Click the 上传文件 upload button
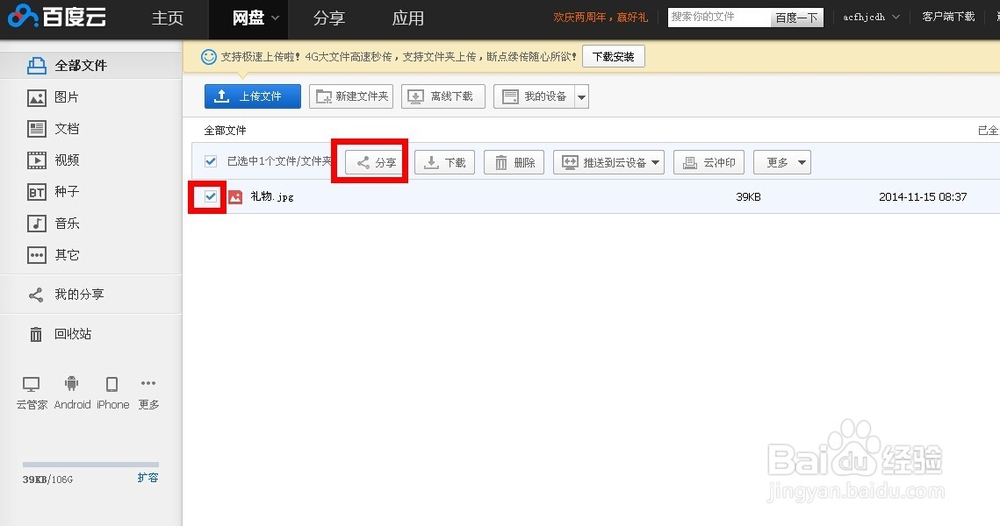This screenshot has height=526, width=1000. 253,96
